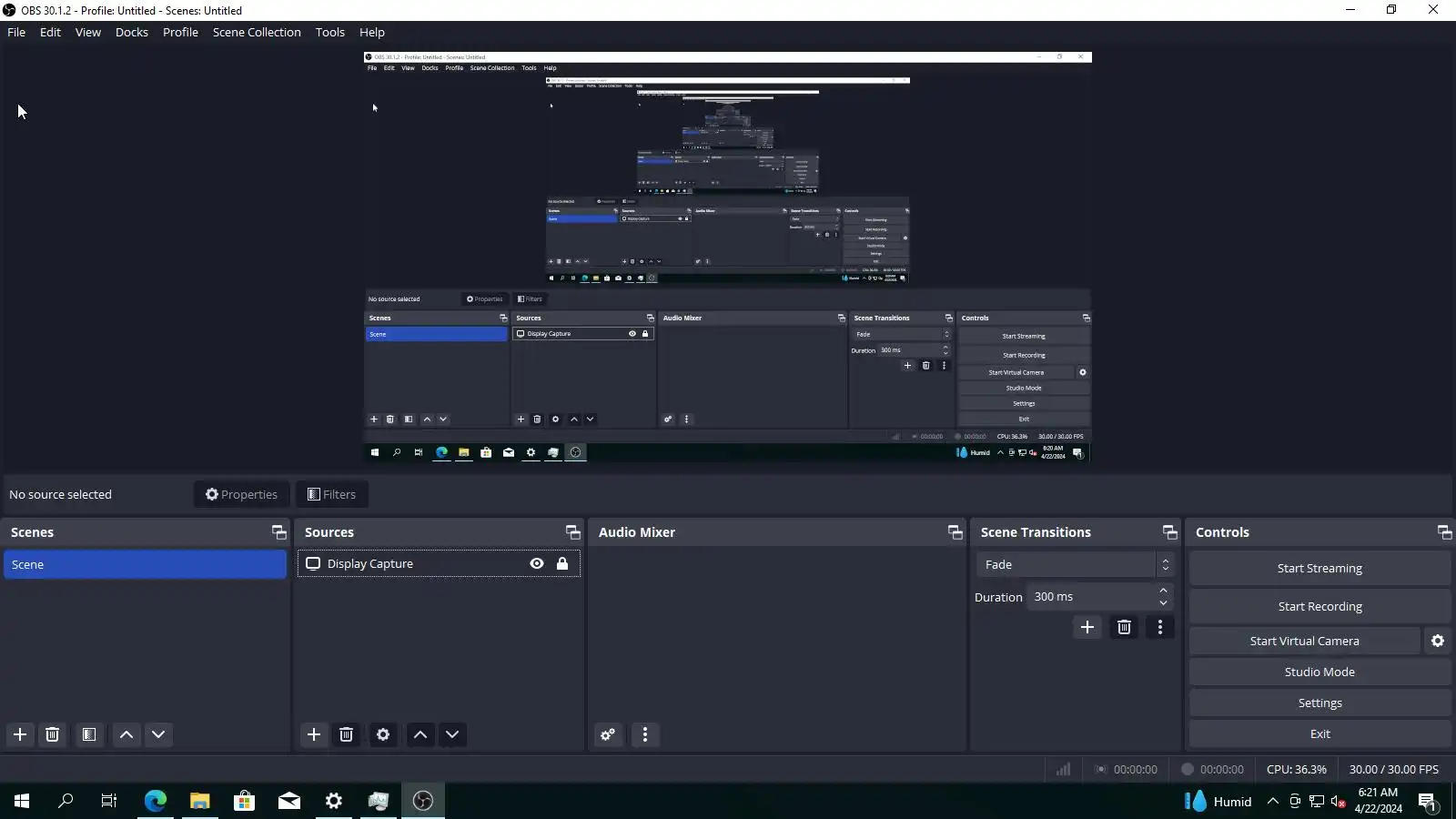Toggle Display Capture lock
The image size is (1456, 819).
coord(562,563)
